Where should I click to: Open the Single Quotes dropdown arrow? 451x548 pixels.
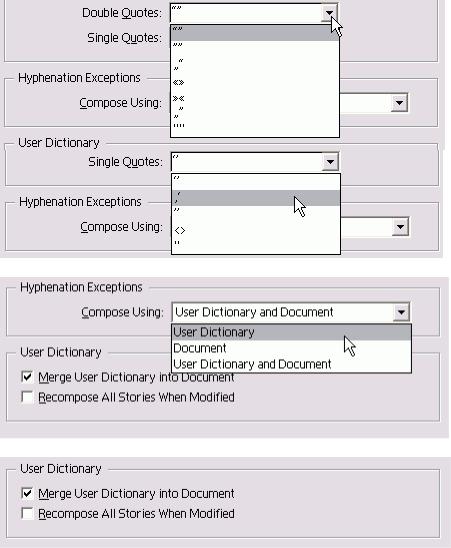[330, 162]
